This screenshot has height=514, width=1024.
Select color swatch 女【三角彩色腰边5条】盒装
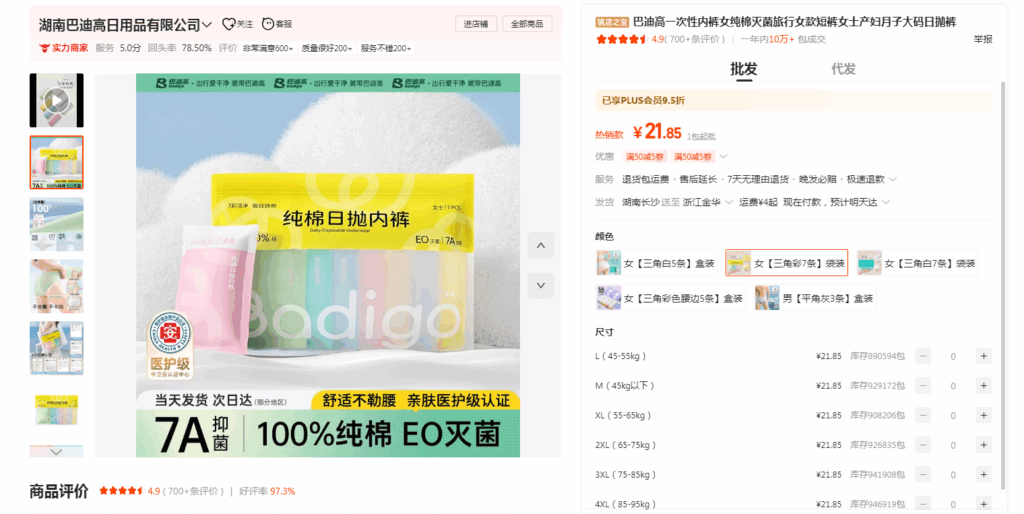pyautogui.click(x=670, y=298)
